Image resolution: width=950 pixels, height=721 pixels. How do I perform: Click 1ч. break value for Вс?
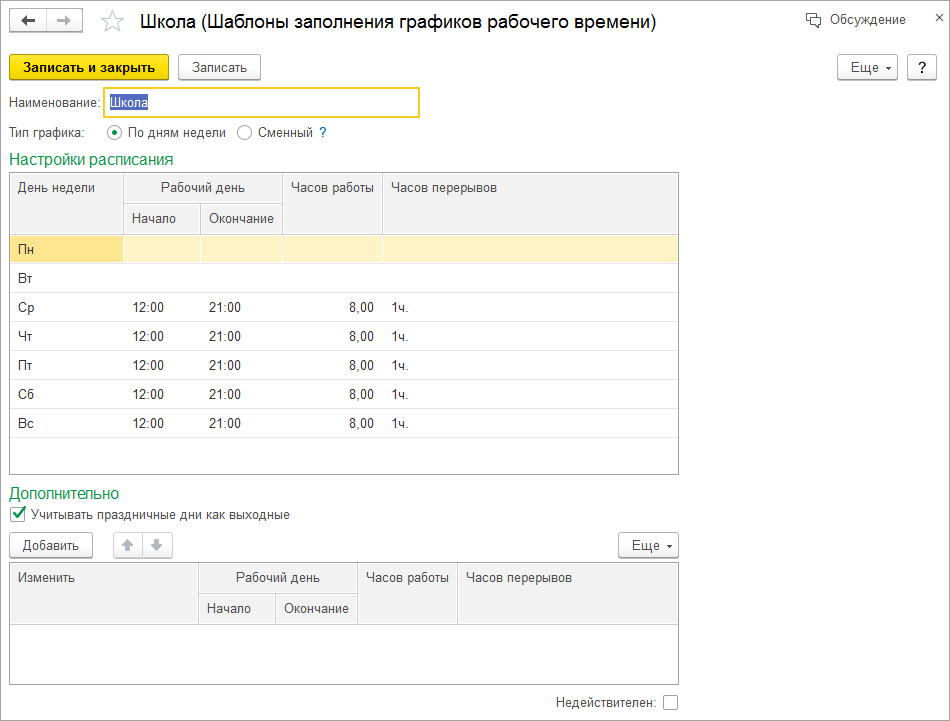point(400,424)
